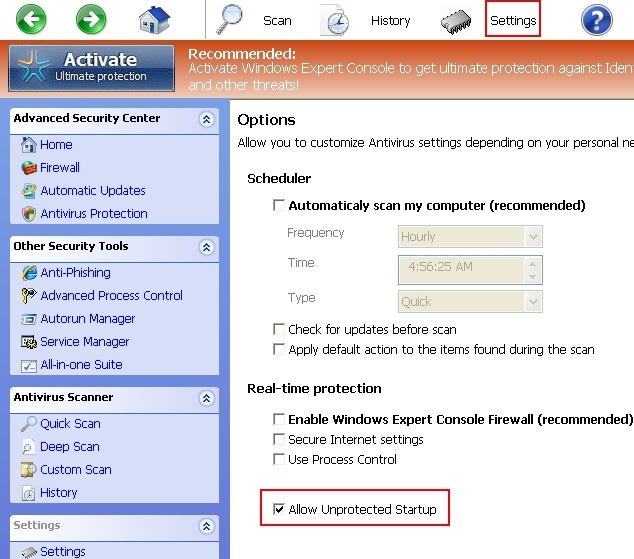The width and height of the screenshot is (634, 559).
Task: Go to the home house icon
Action: [x=154, y=20]
